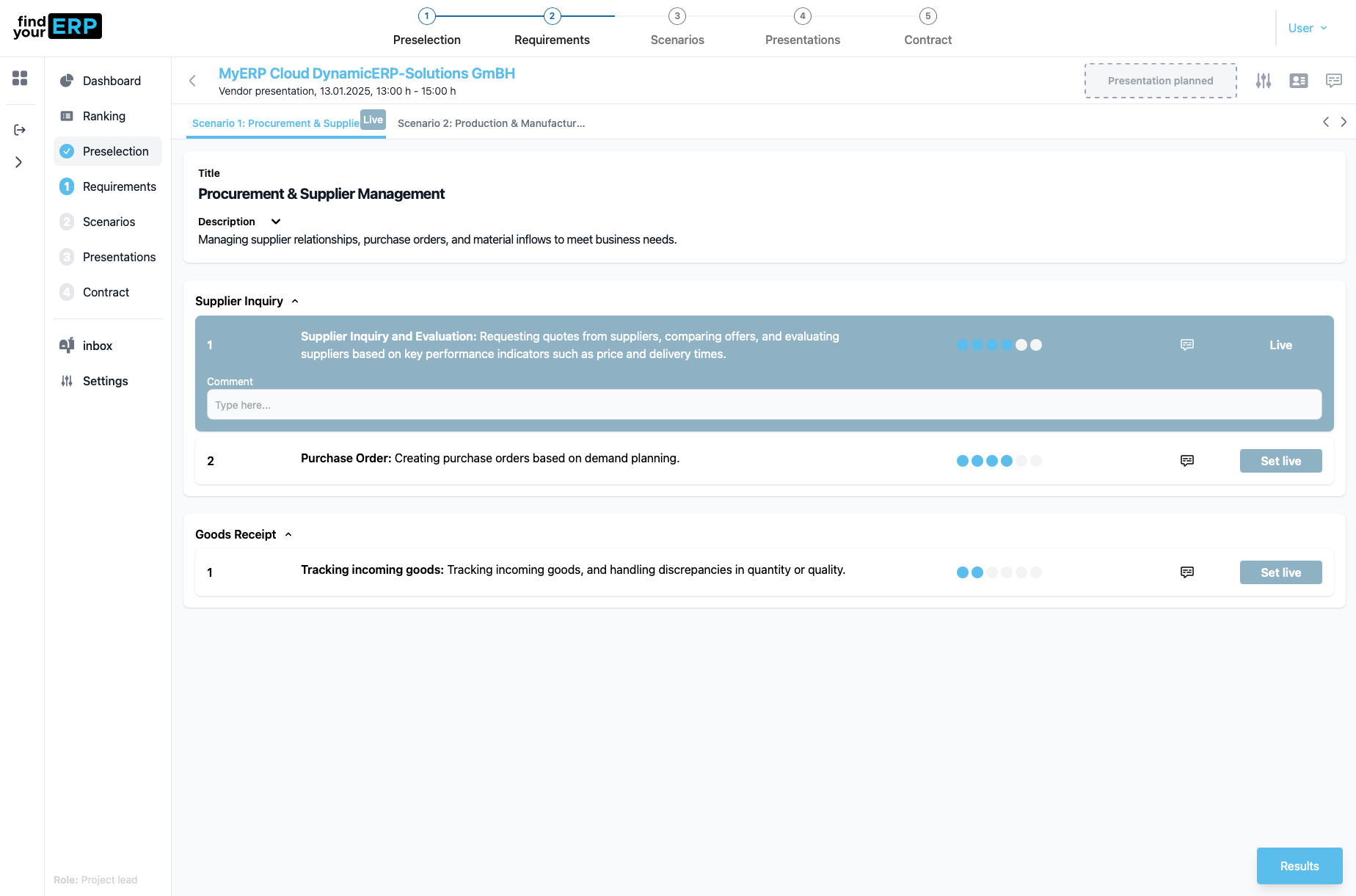This screenshot has width=1356, height=896.
Task: Collapse the Goods Receipt section
Action: coord(288,535)
